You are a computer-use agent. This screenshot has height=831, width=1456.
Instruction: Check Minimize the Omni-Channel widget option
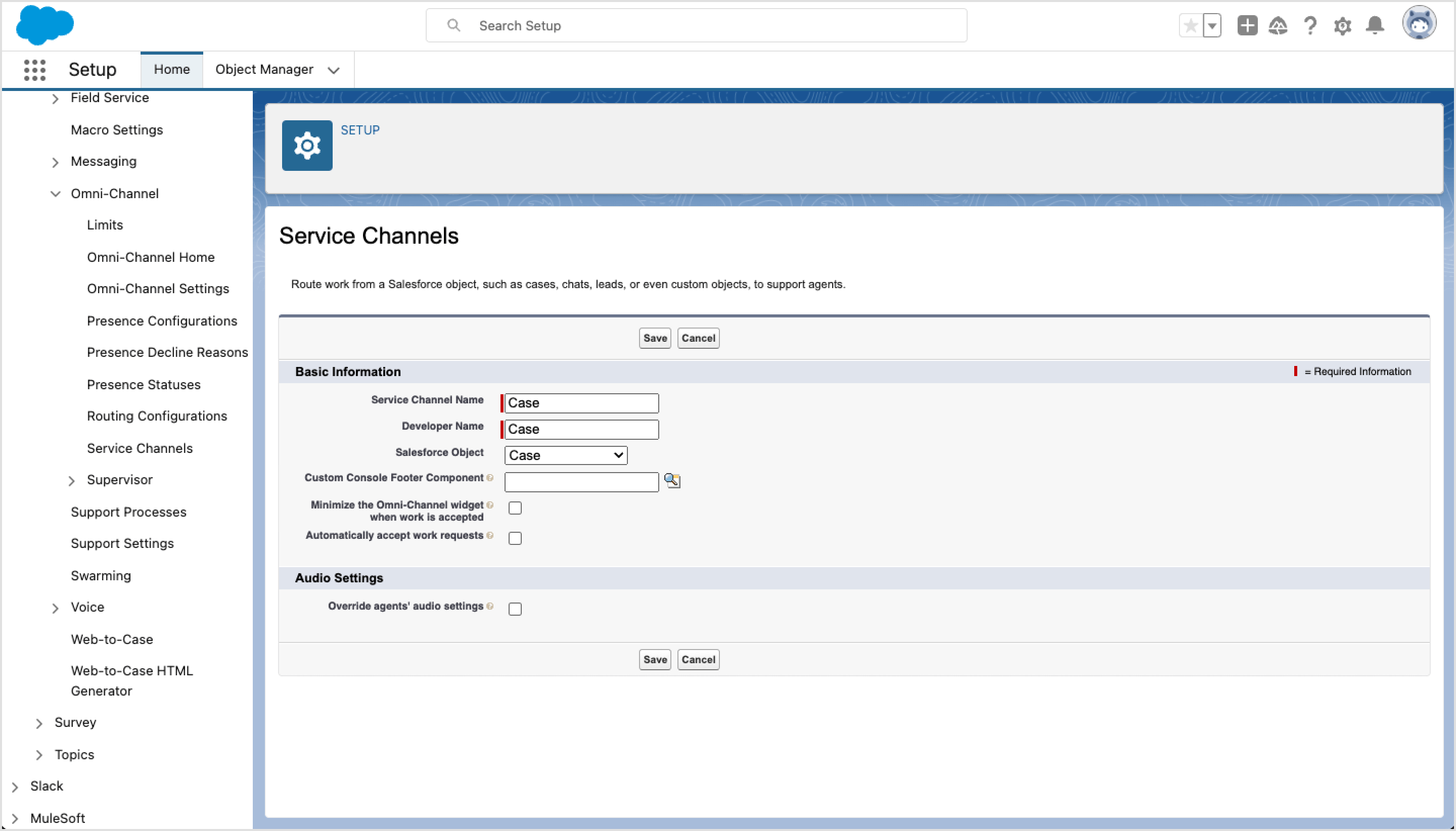(x=514, y=507)
